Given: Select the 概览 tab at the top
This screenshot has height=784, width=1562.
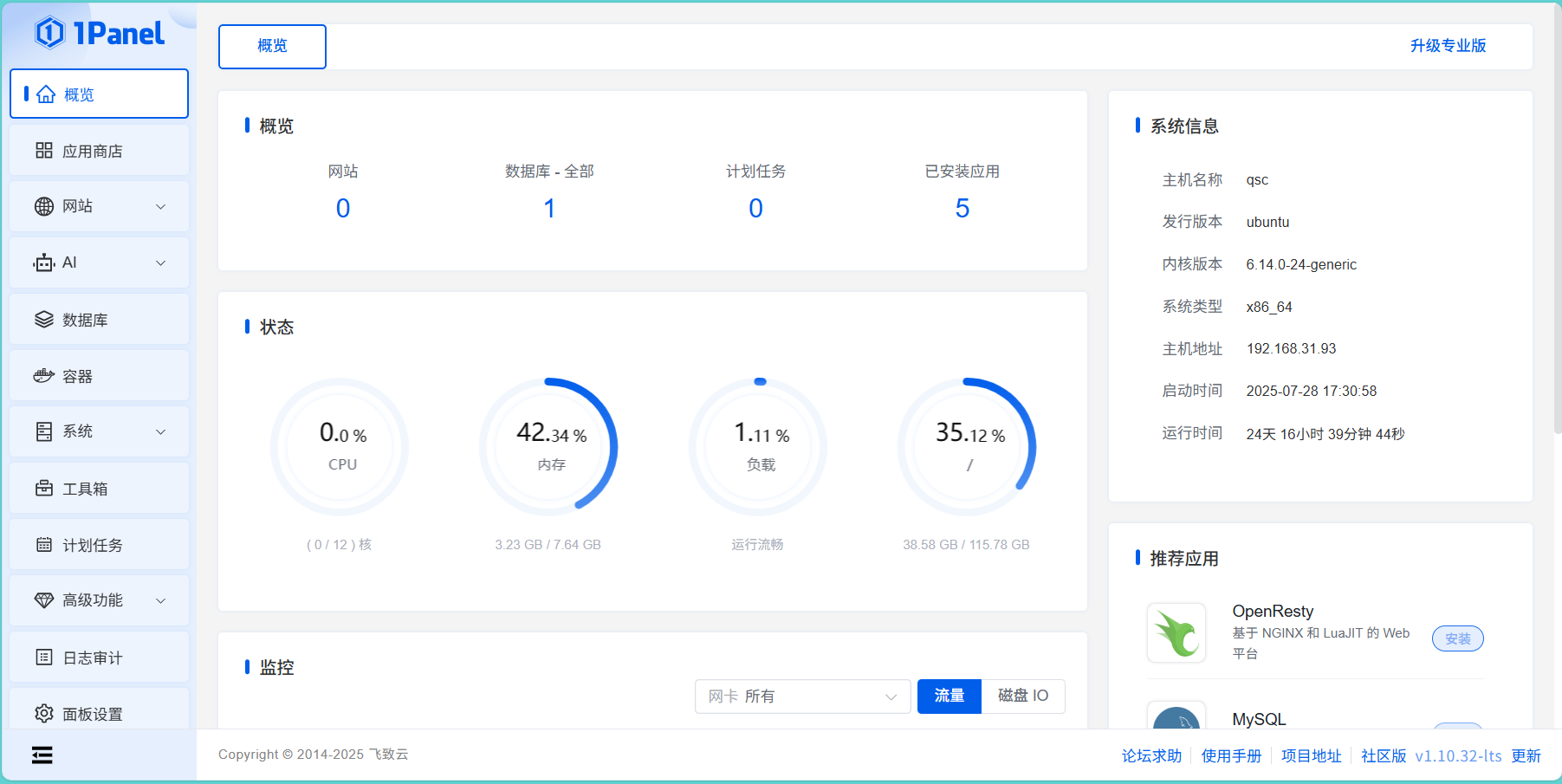Looking at the screenshot, I should [272, 46].
